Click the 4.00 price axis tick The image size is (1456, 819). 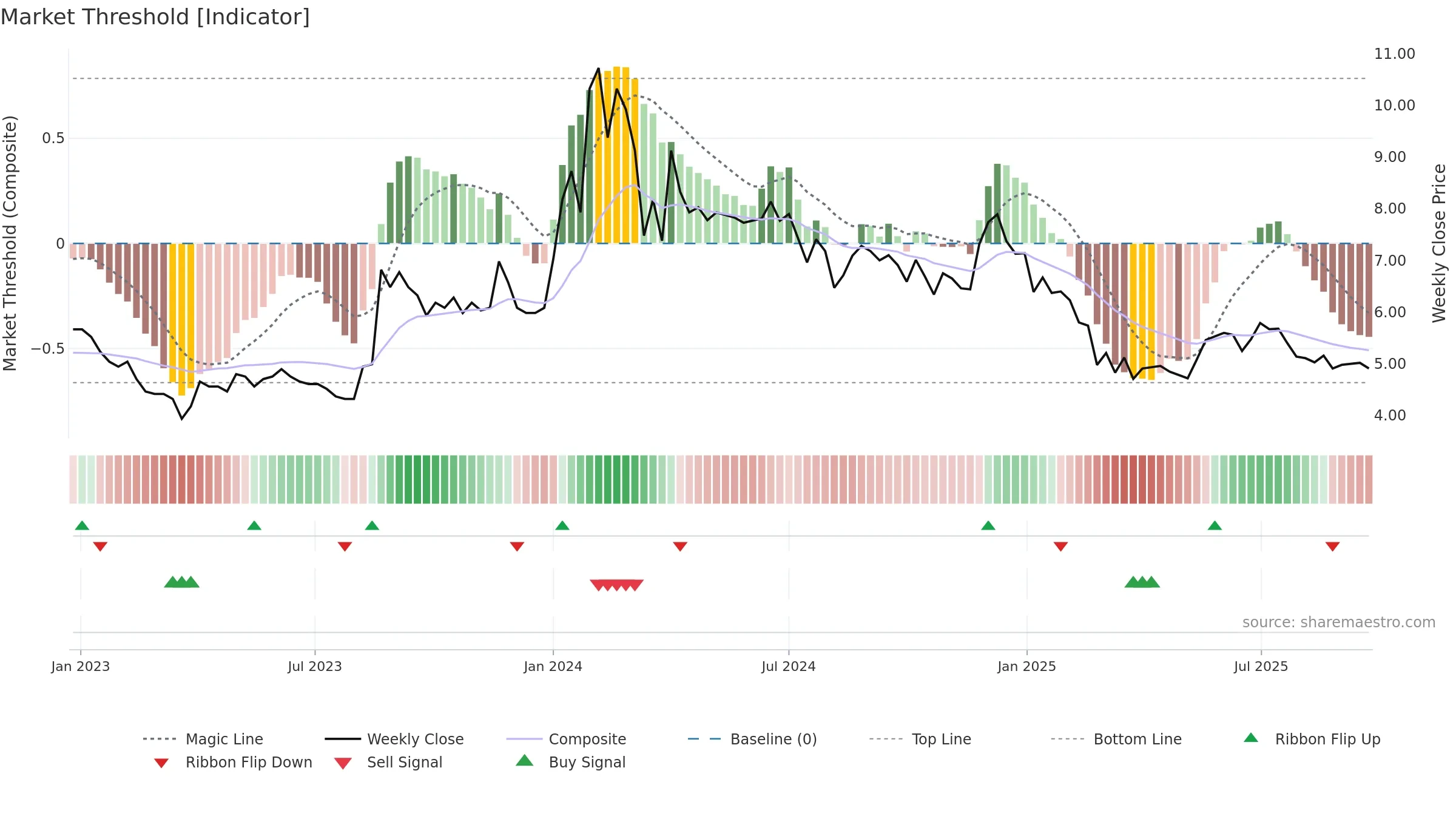(x=1390, y=415)
